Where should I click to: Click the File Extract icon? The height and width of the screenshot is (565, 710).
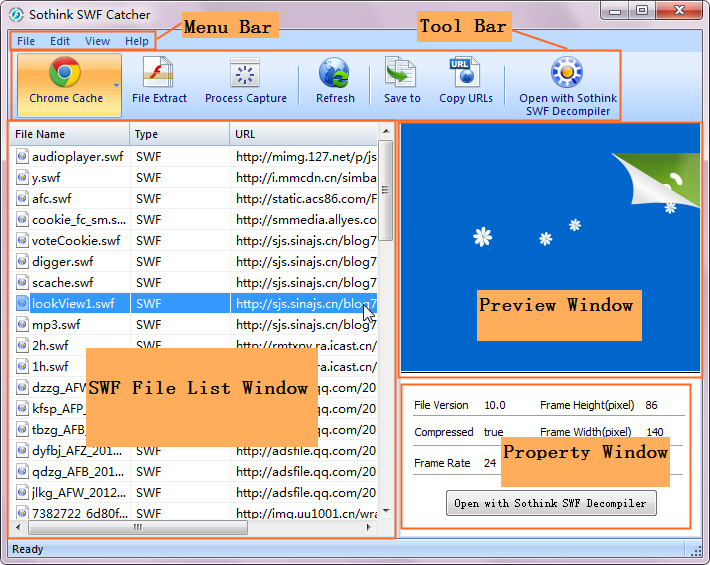coord(158,72)
